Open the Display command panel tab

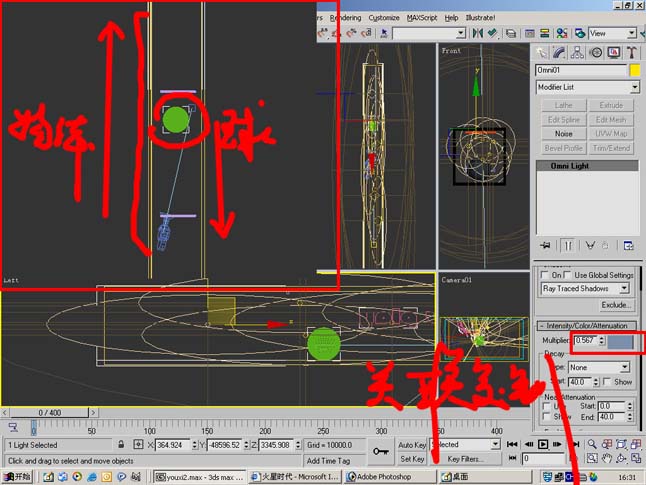coord(613,53)
